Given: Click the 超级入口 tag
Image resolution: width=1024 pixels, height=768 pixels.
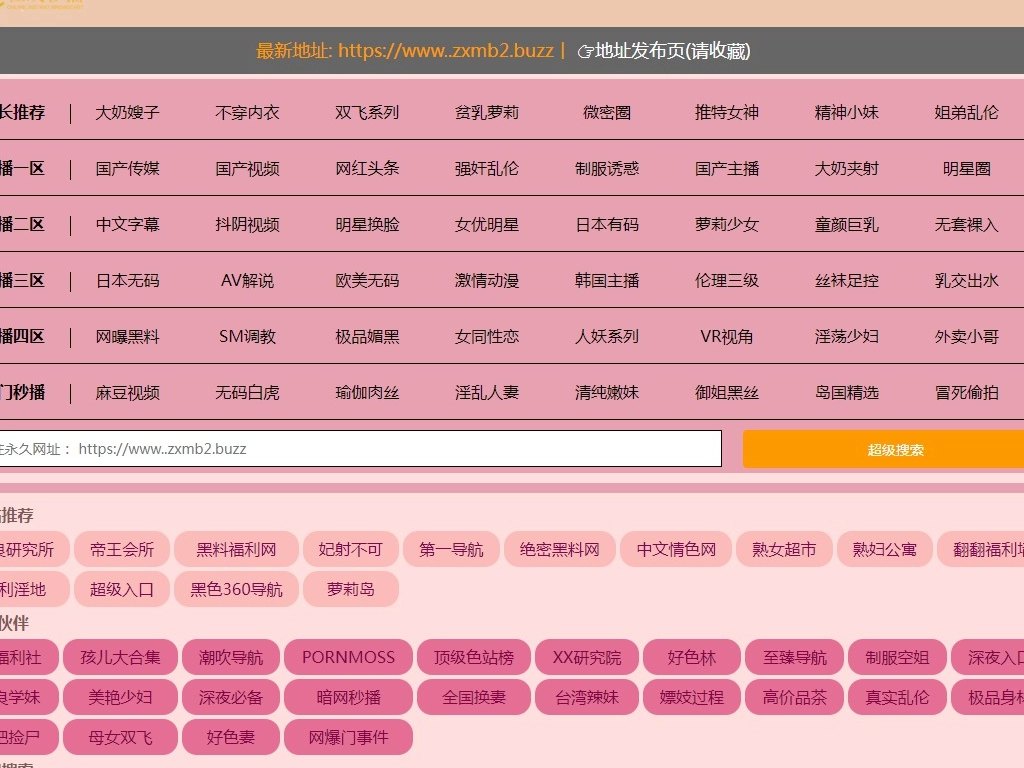Looking at the screenshot, I should click(121, 589).
